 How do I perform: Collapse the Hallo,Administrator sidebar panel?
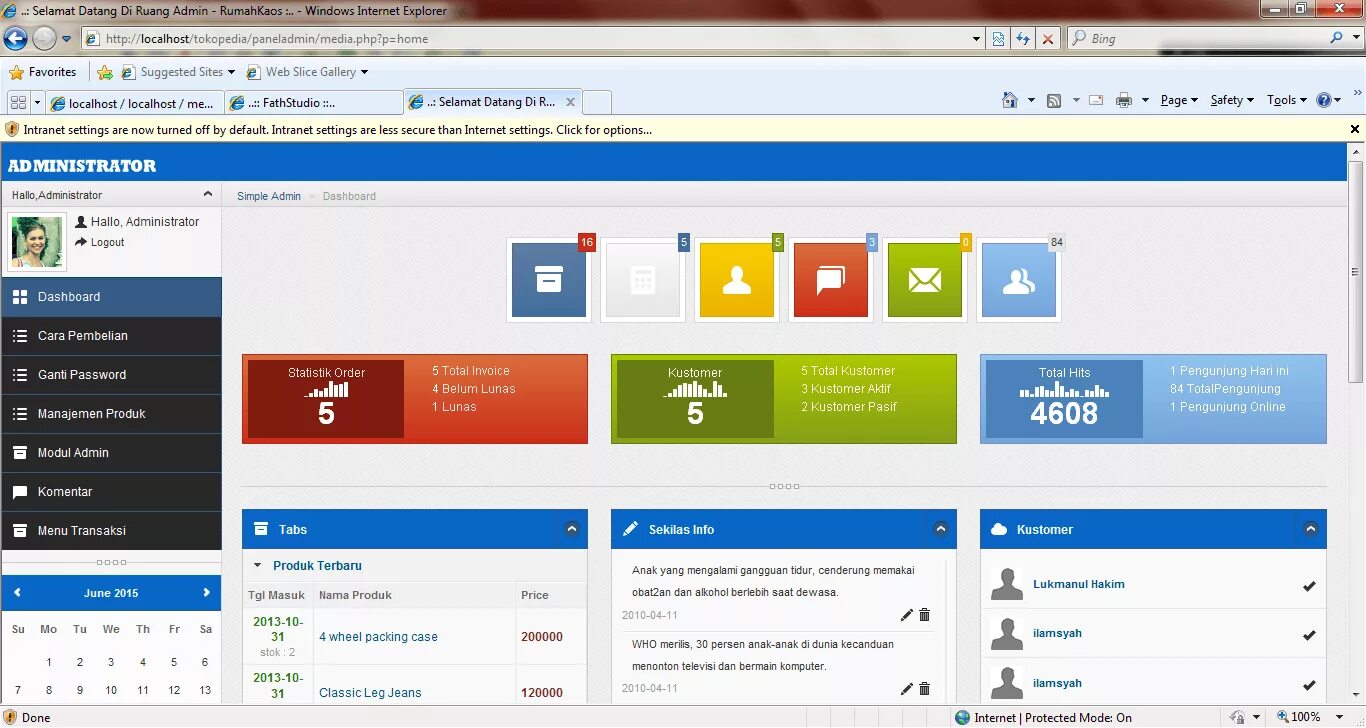[x=208, y=194]
